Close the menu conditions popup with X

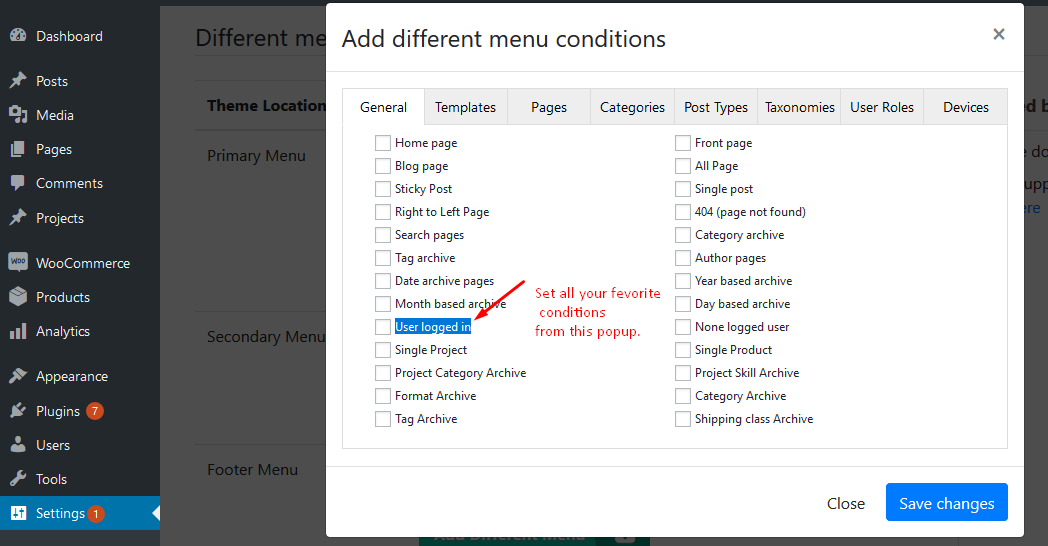click(x=999, y=34)
